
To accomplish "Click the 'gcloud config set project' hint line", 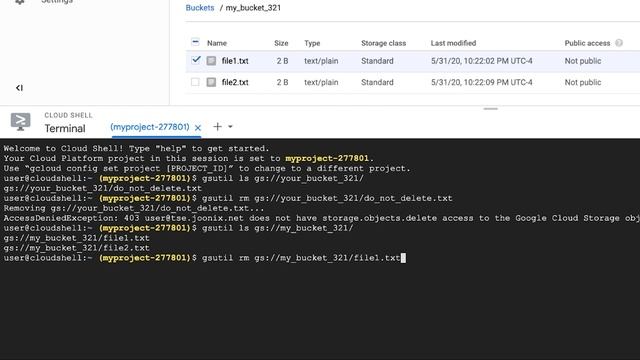I will click(x=207, y=169).
